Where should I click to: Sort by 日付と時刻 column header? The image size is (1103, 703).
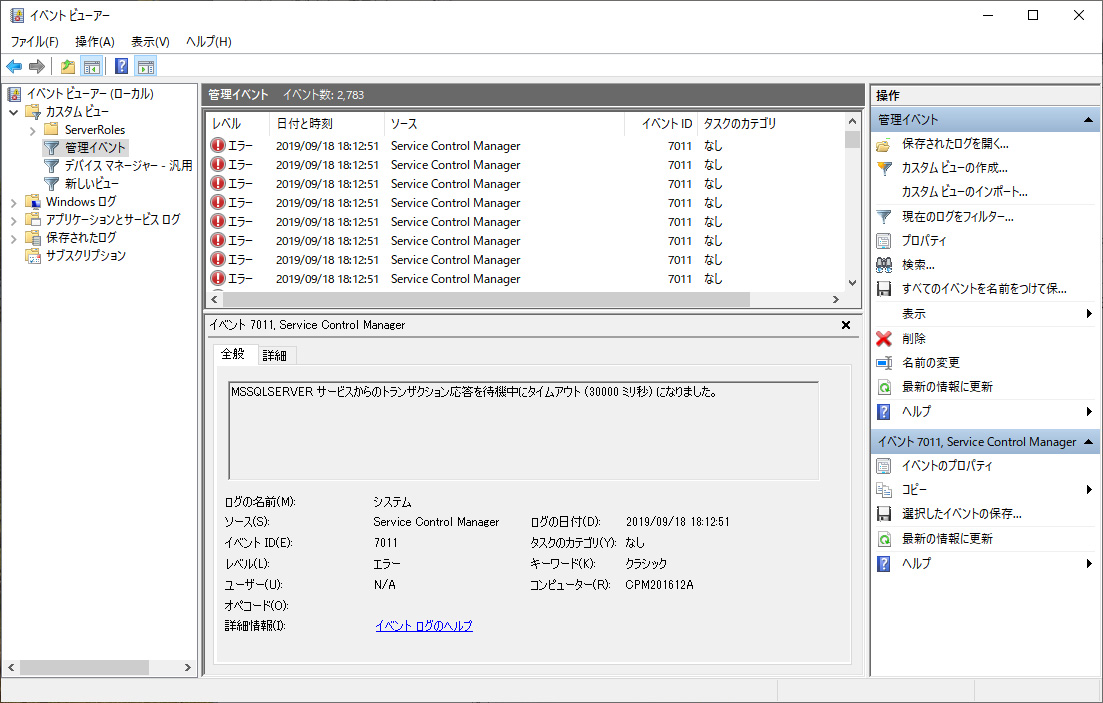[x=327, y=124]
